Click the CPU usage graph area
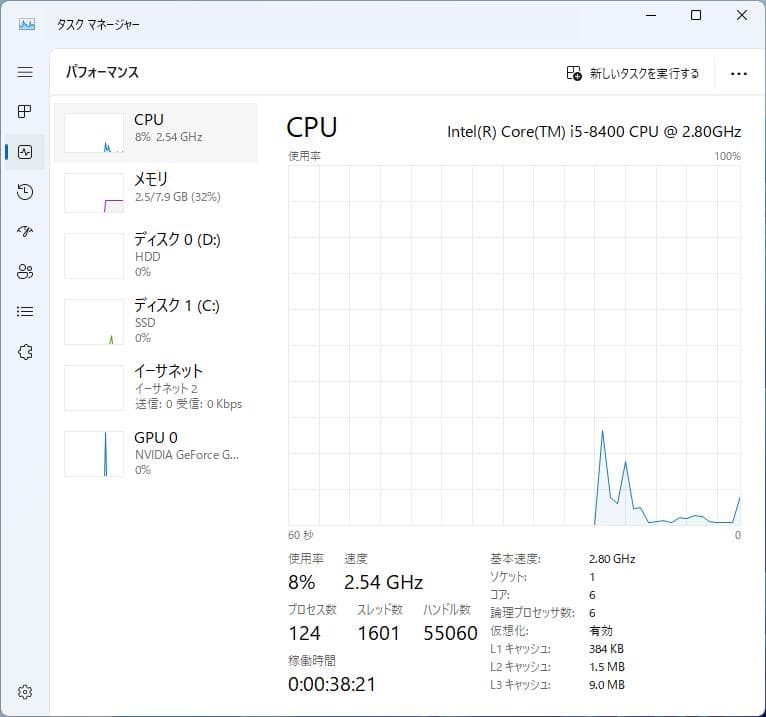 514,345
